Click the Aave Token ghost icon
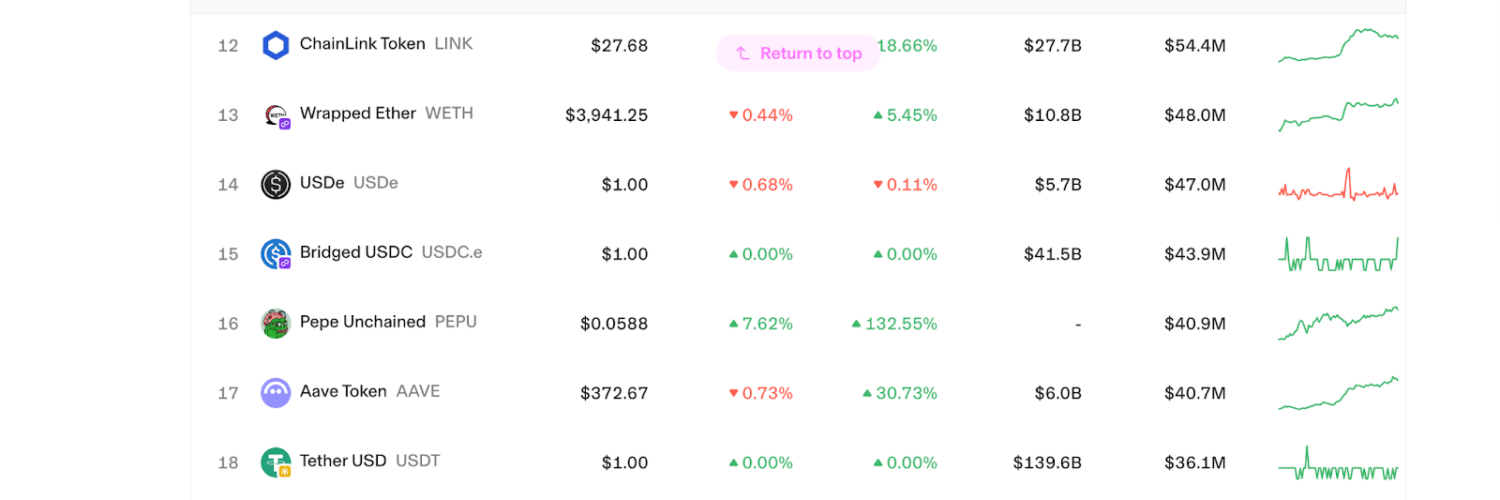The image size is (1500, 500). pyautogui.click(x=275, y=393)
